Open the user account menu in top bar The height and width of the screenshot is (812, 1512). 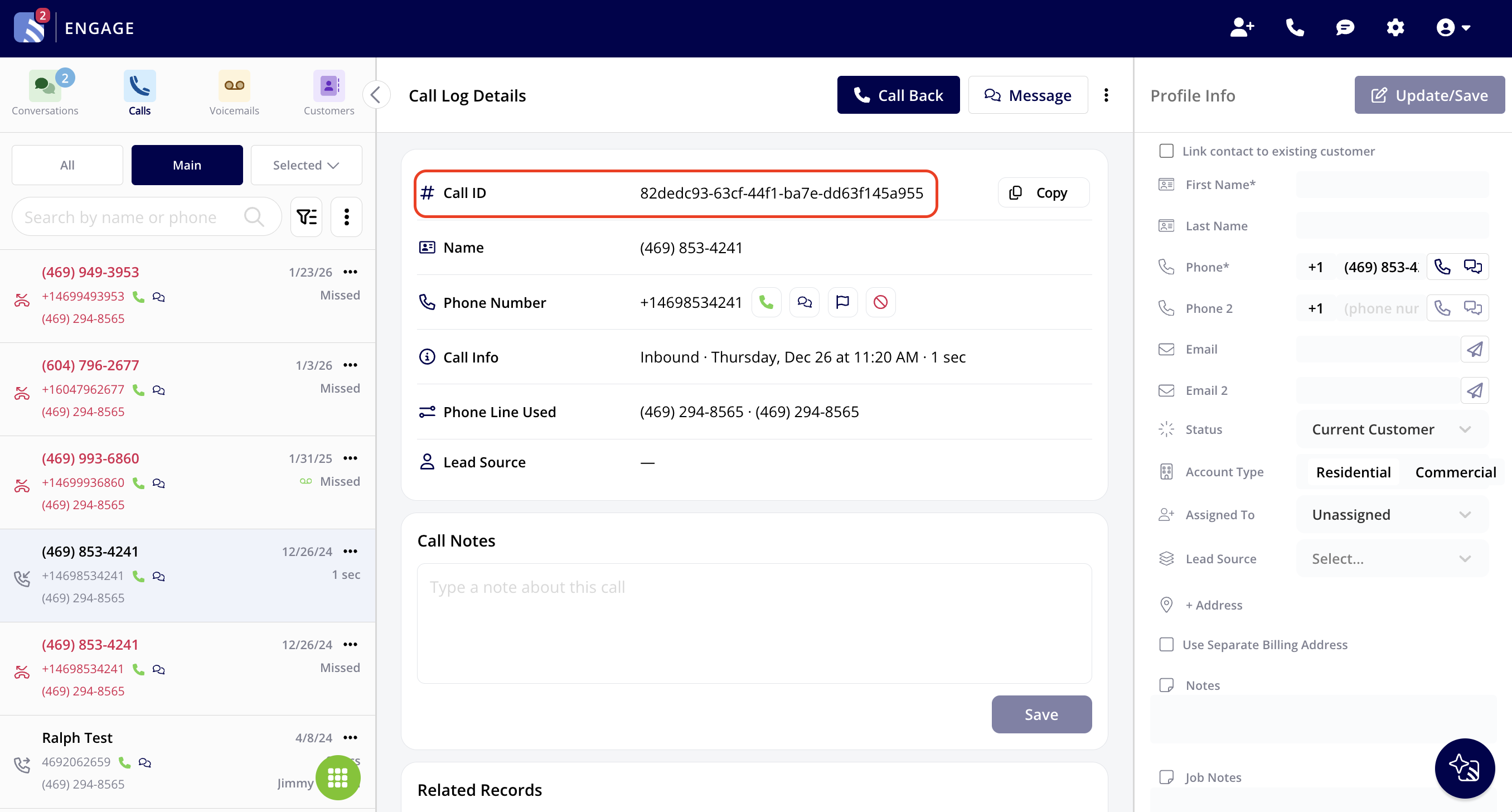(x=1453, y=27)
